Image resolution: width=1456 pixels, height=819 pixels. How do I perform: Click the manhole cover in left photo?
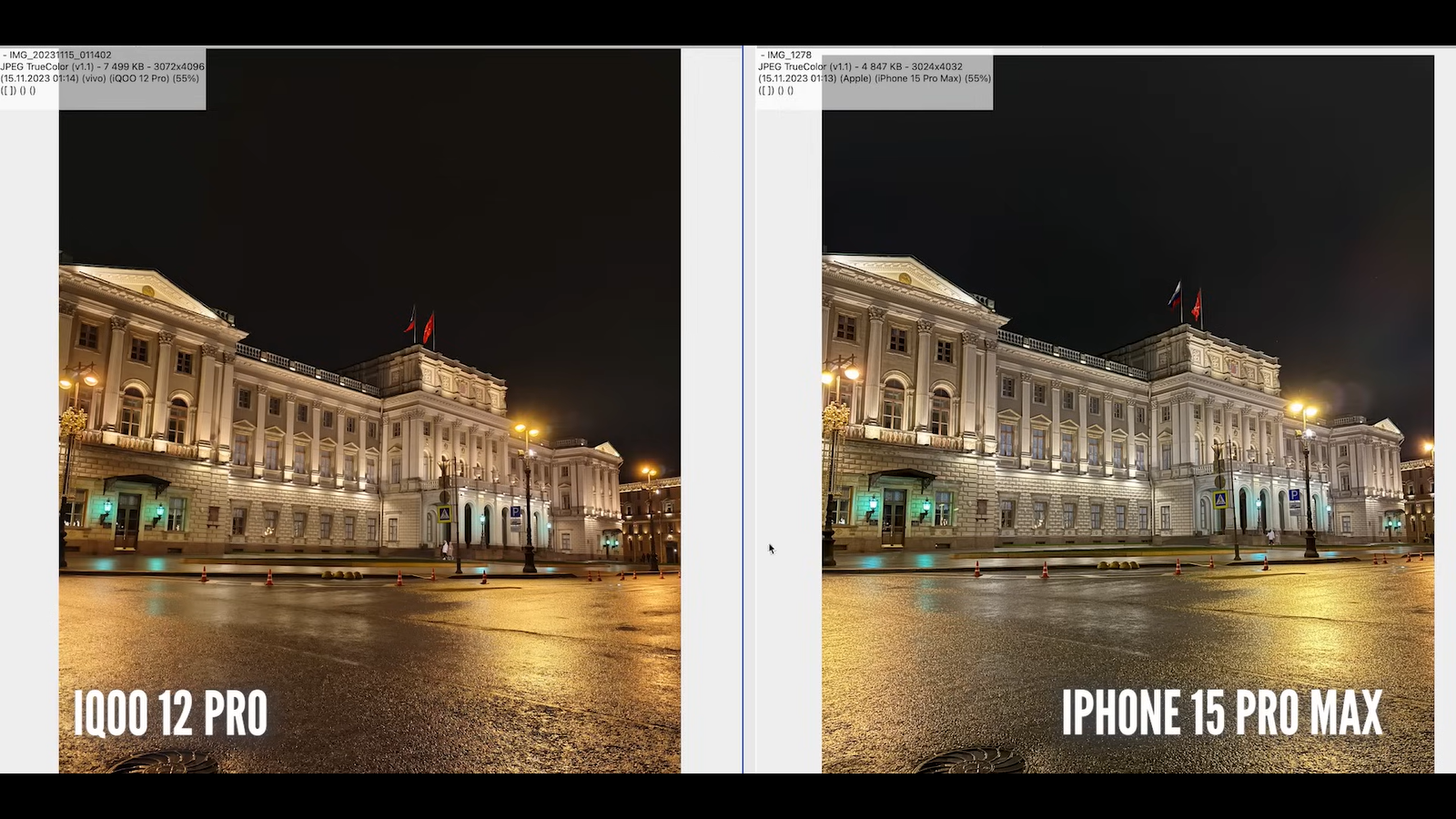point(164,763)
